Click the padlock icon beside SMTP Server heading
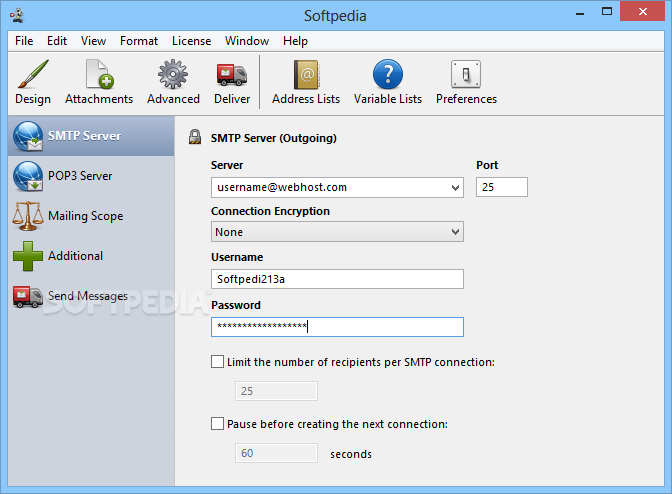The image size is (672, 494). point(195,137)
